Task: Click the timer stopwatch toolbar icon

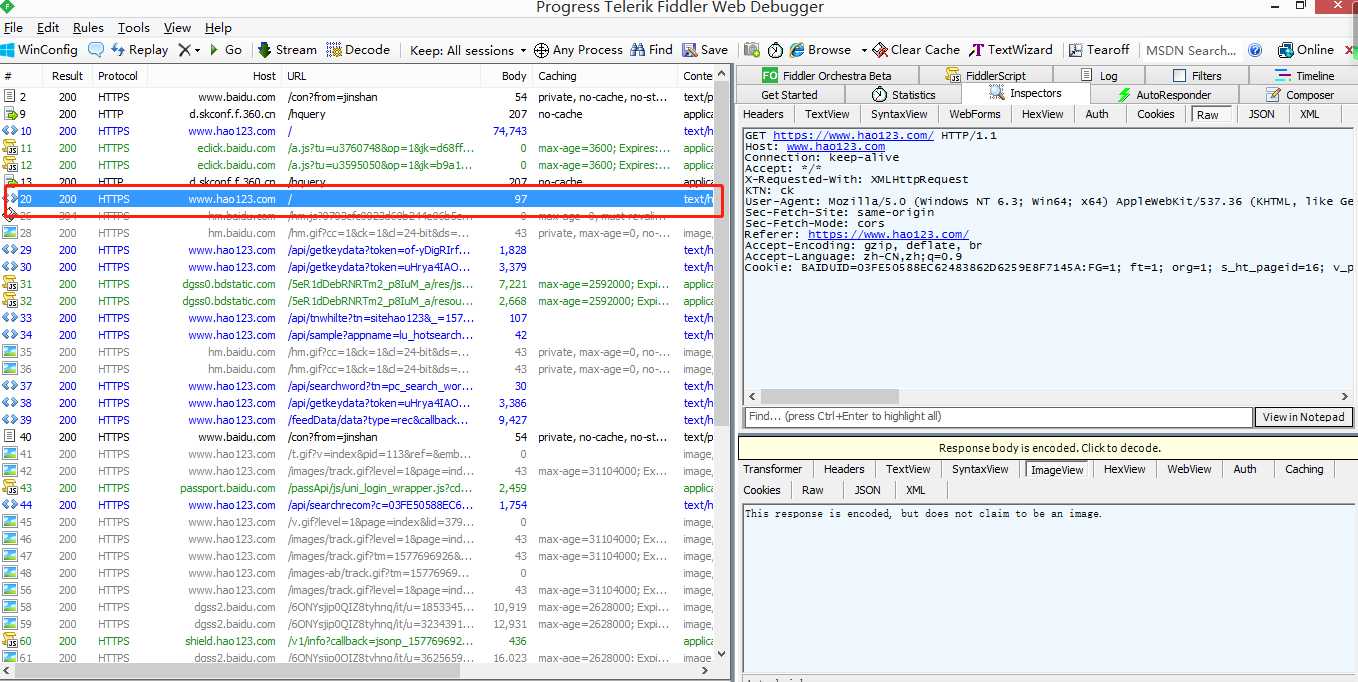Action: (x=775, y=49)
